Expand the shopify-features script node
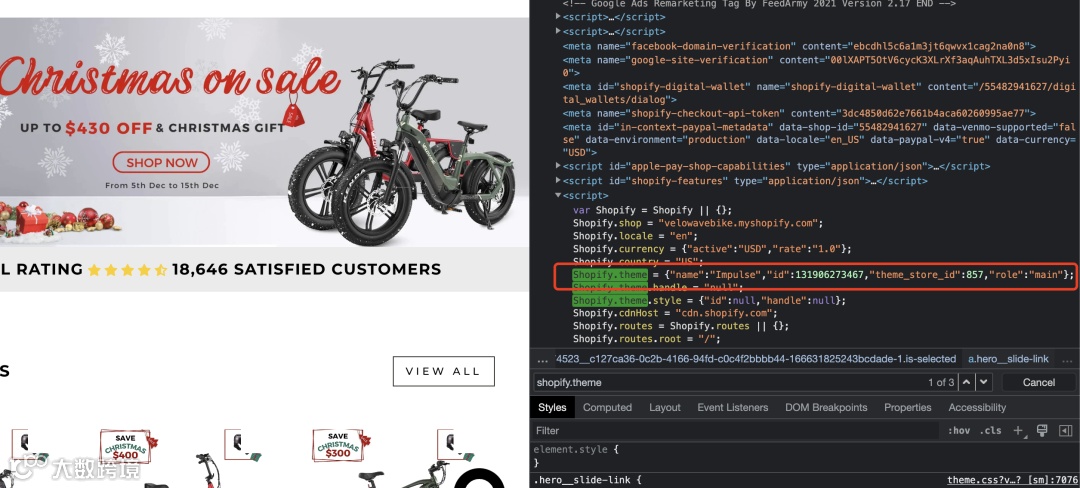Viewport: 1080px width, 488px height. pyautogui.click(x=559, y=180)
